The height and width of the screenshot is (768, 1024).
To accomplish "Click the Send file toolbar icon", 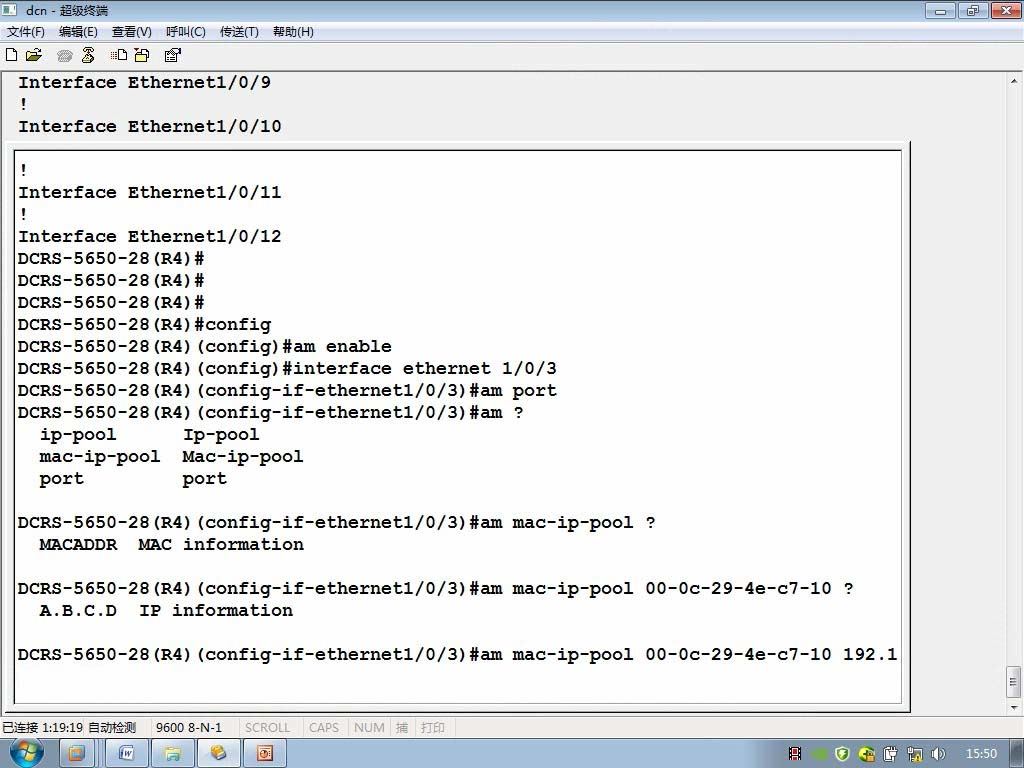I will point(119,56).
